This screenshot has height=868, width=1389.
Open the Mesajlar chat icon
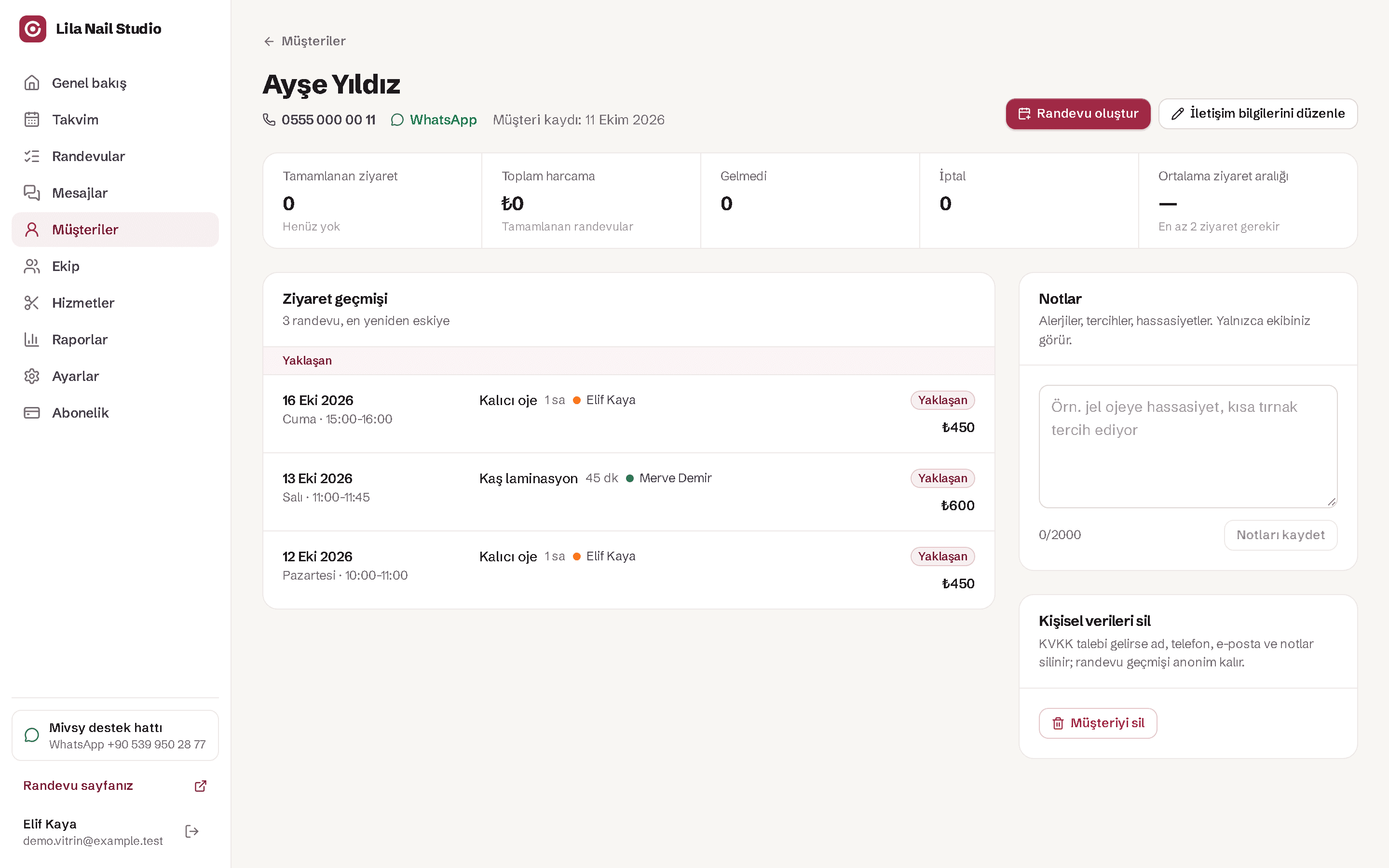[x=31, y=193]
